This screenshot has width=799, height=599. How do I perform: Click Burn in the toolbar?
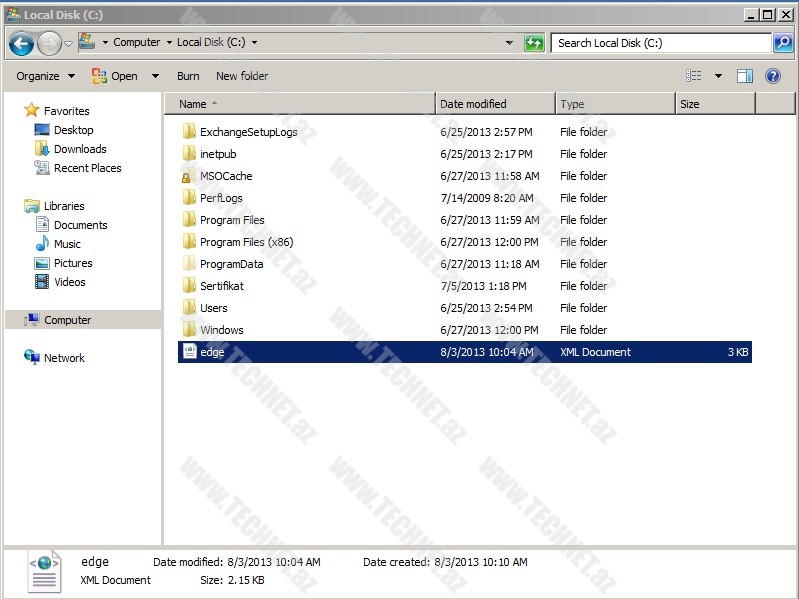(188, 76)
